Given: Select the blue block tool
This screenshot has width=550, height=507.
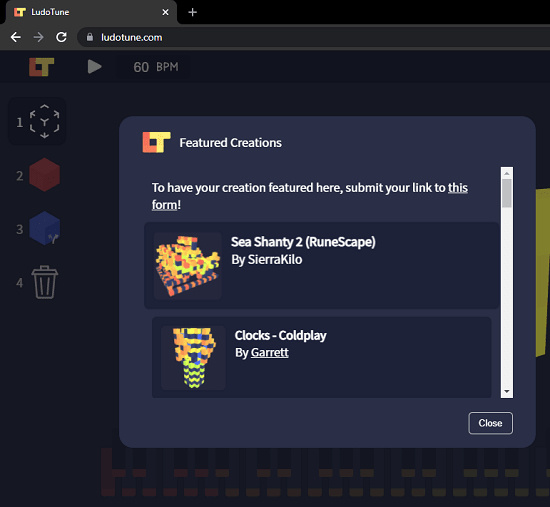Looking at the screenshot, I should (44, 228).
